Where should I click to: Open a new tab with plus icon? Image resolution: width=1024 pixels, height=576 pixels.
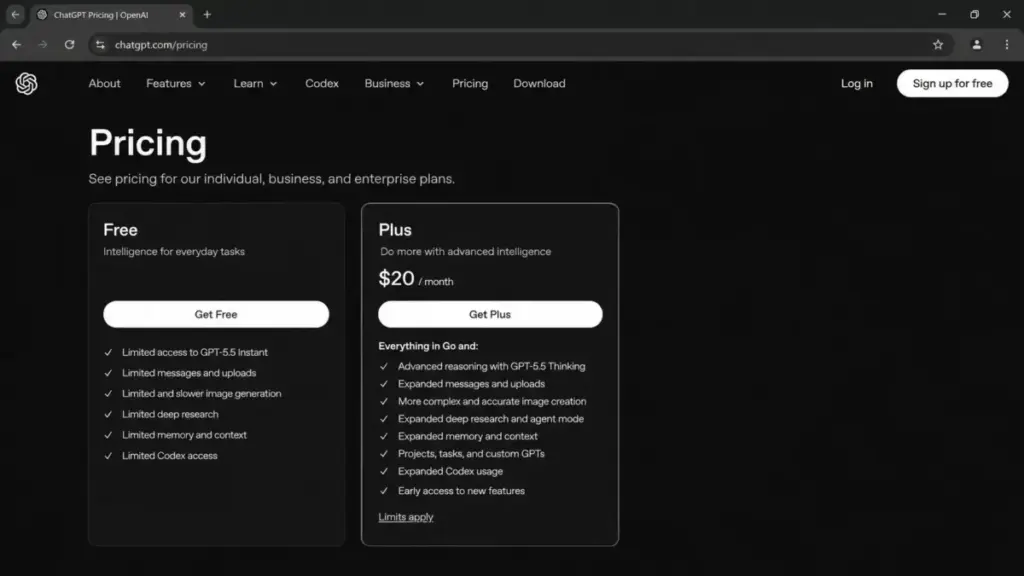(207, 14)
